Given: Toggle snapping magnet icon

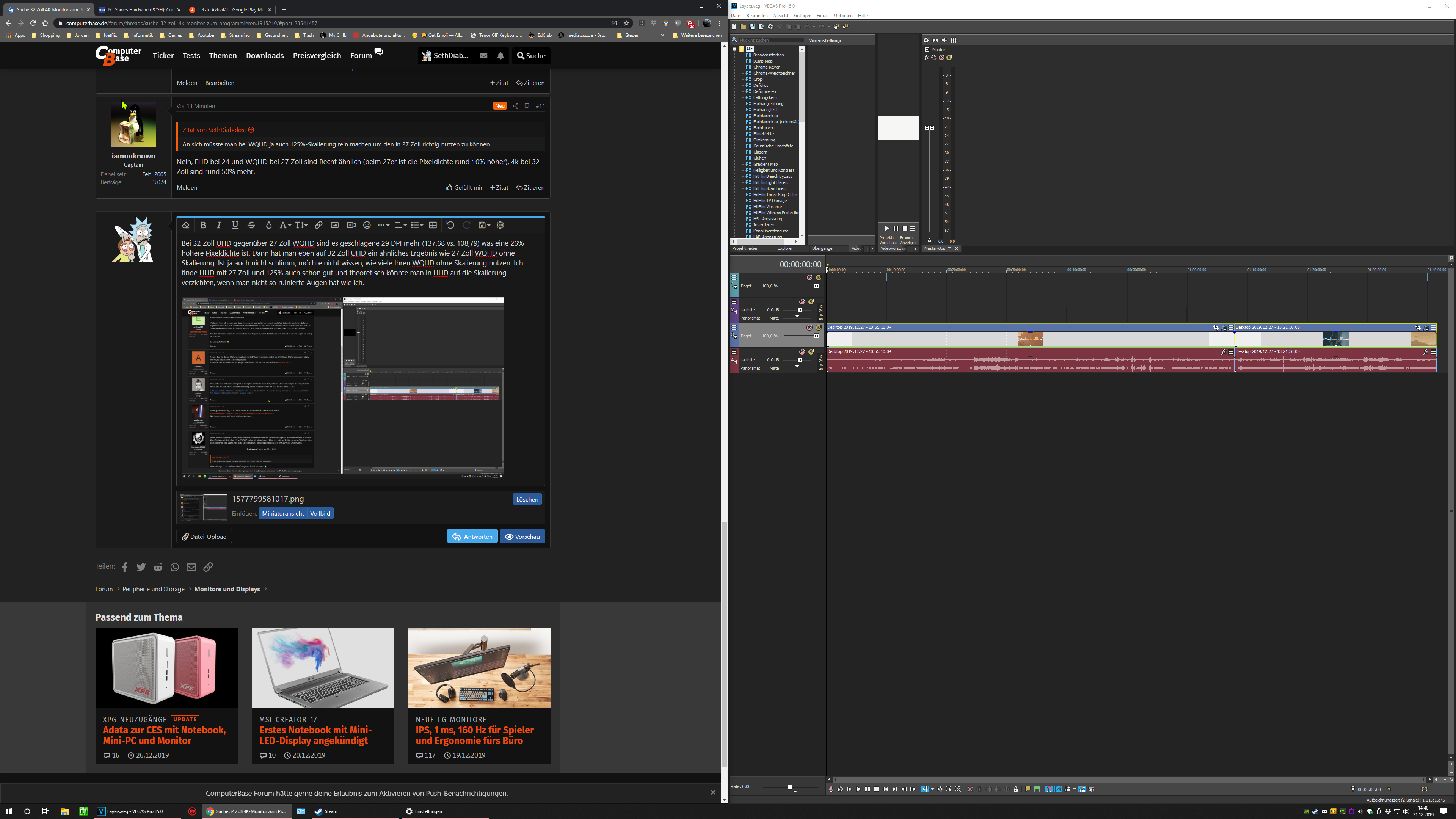Looking at the screenshot, I should tap(1049, 789).
